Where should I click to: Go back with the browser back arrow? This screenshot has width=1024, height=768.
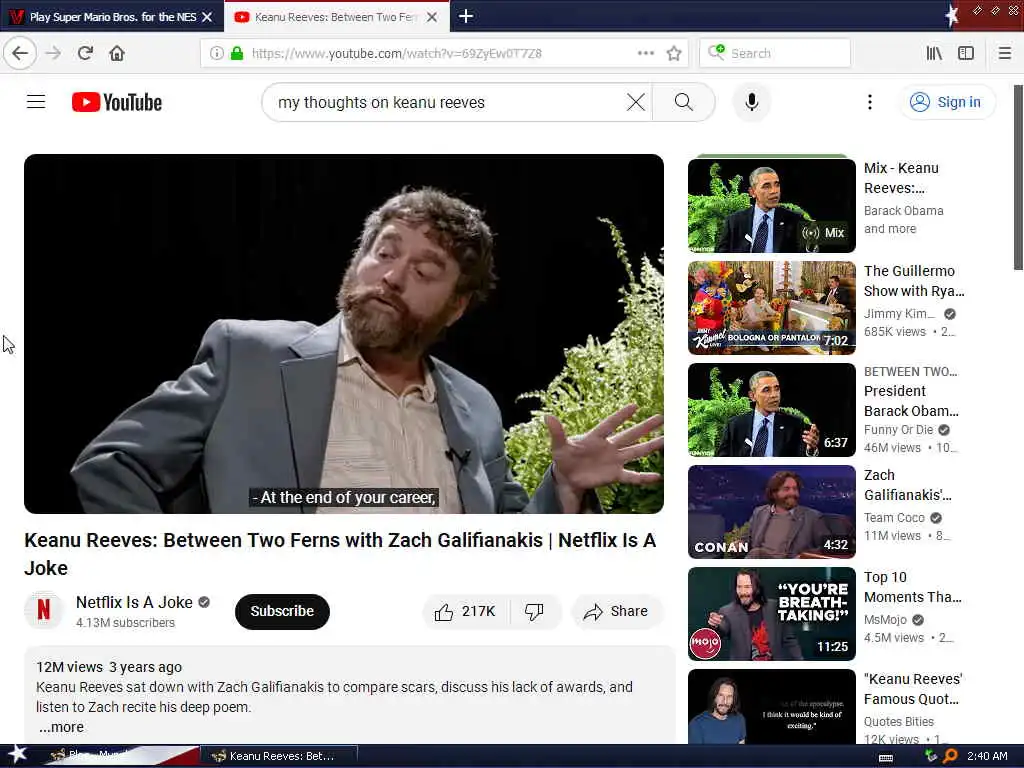pos(20,54)
